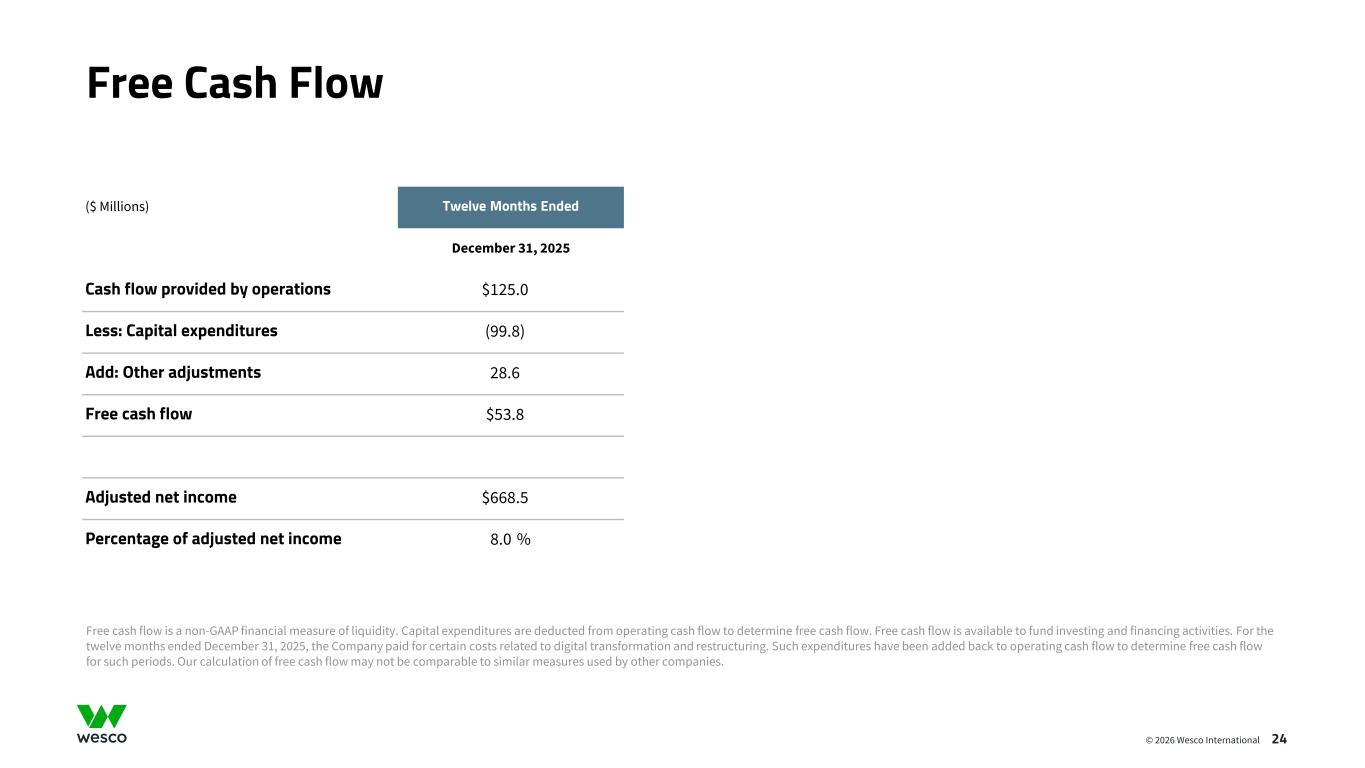Select the 28.6 other adjustments value
1365x768 pixels.
pyautogui.click(x=504, y=373)
